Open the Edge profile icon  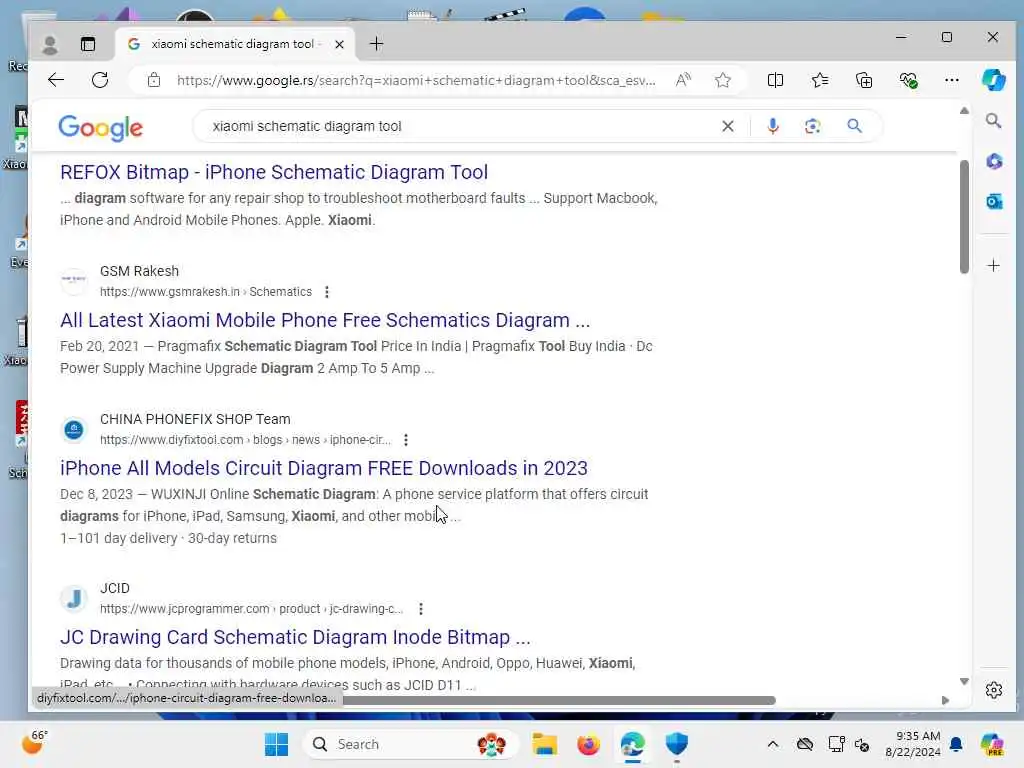point(50,44)
